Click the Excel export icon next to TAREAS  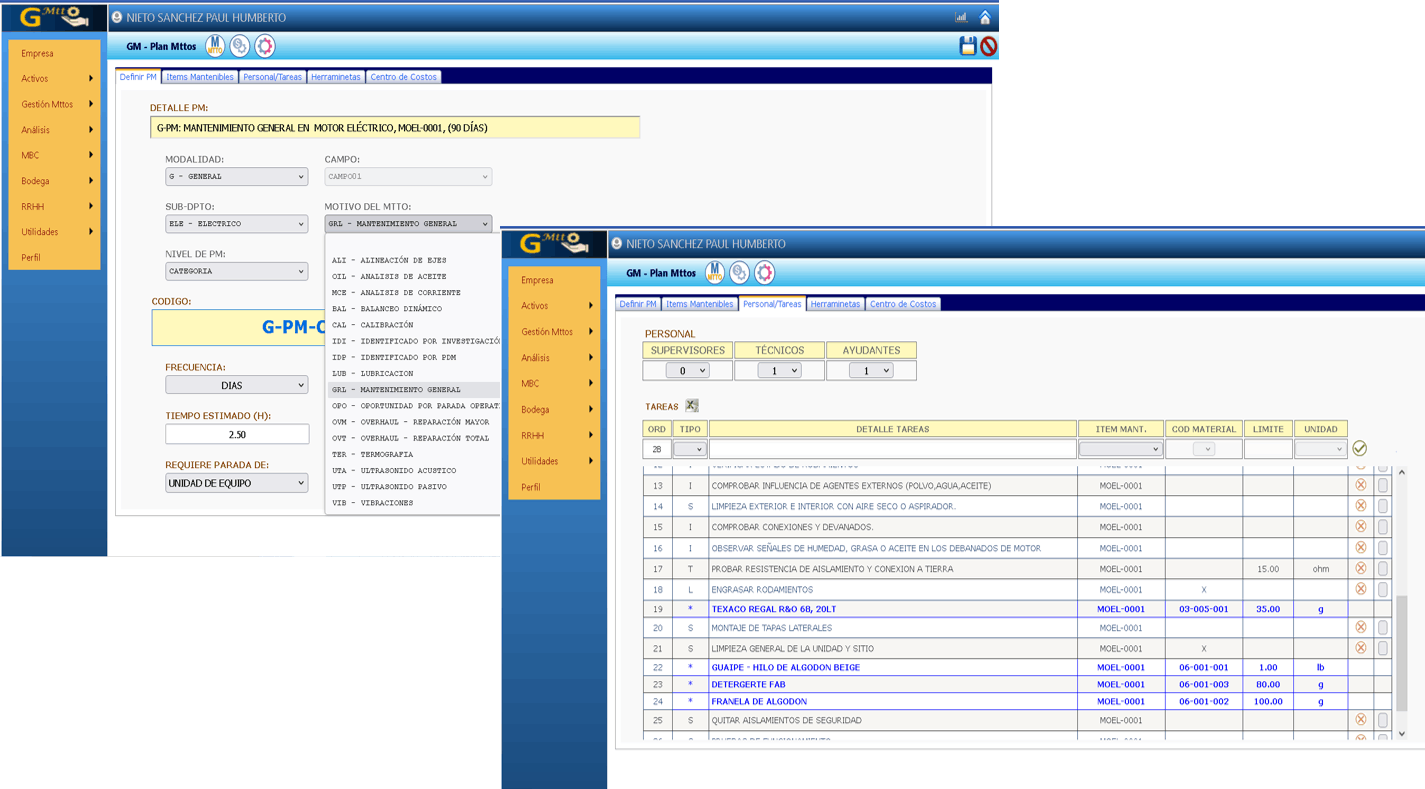(x=691, y=406)
